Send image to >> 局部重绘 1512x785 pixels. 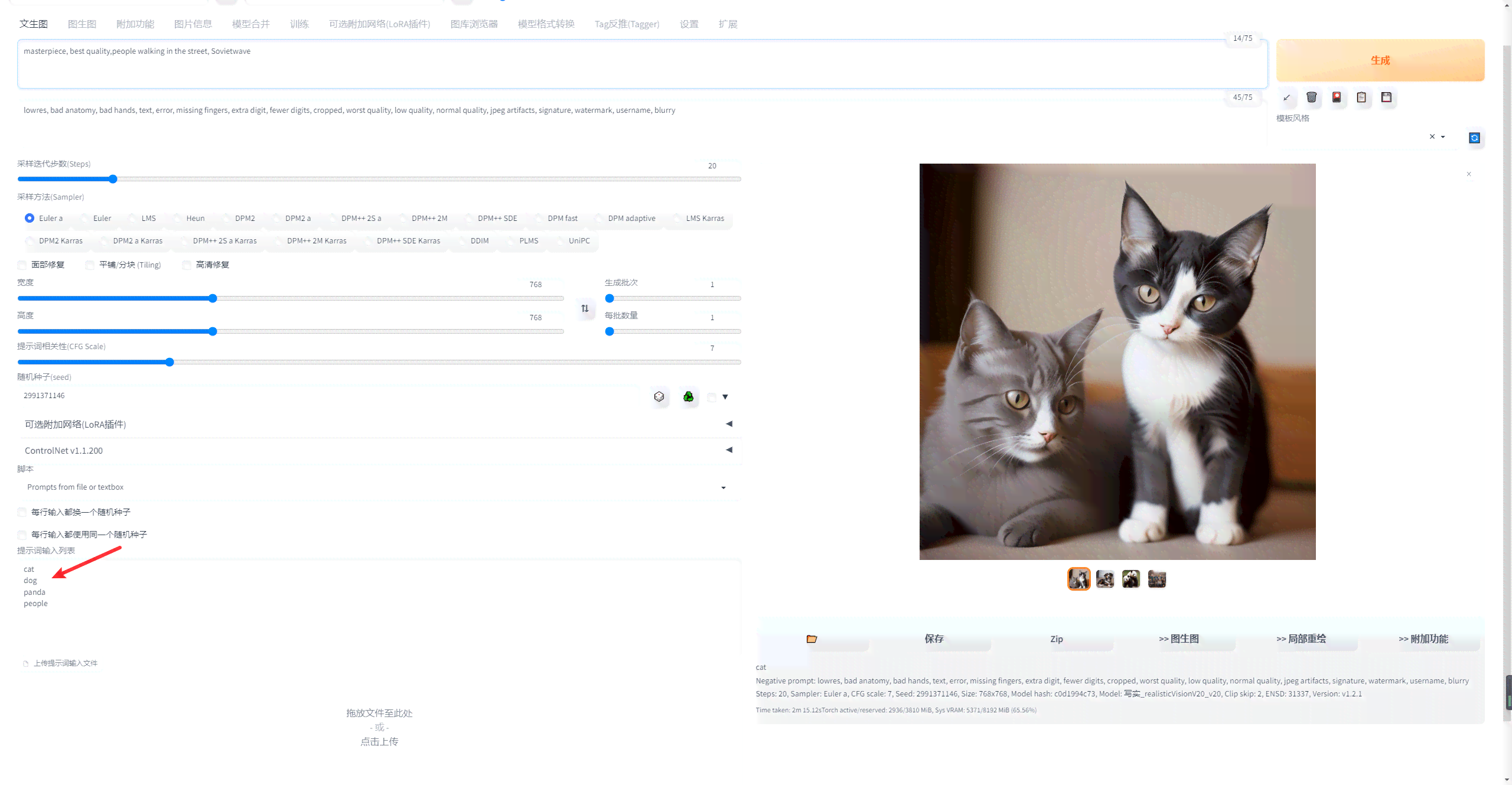[x=1301, y=639]
